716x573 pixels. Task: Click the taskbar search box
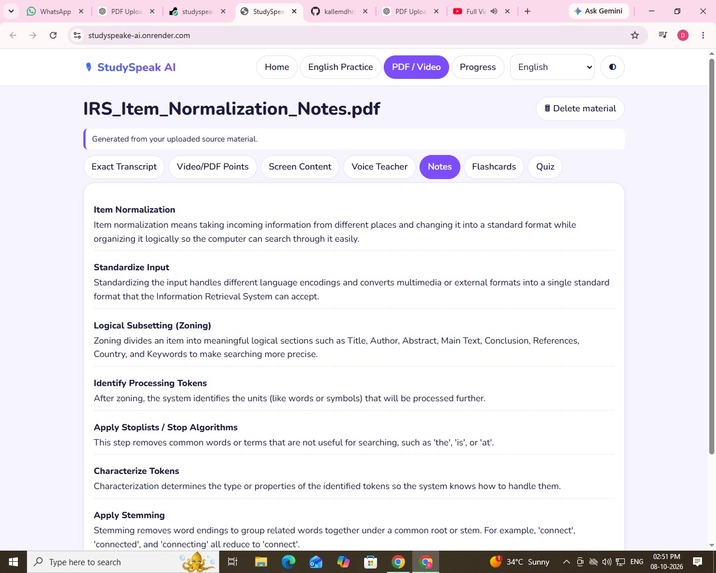(x=123, y=562)
